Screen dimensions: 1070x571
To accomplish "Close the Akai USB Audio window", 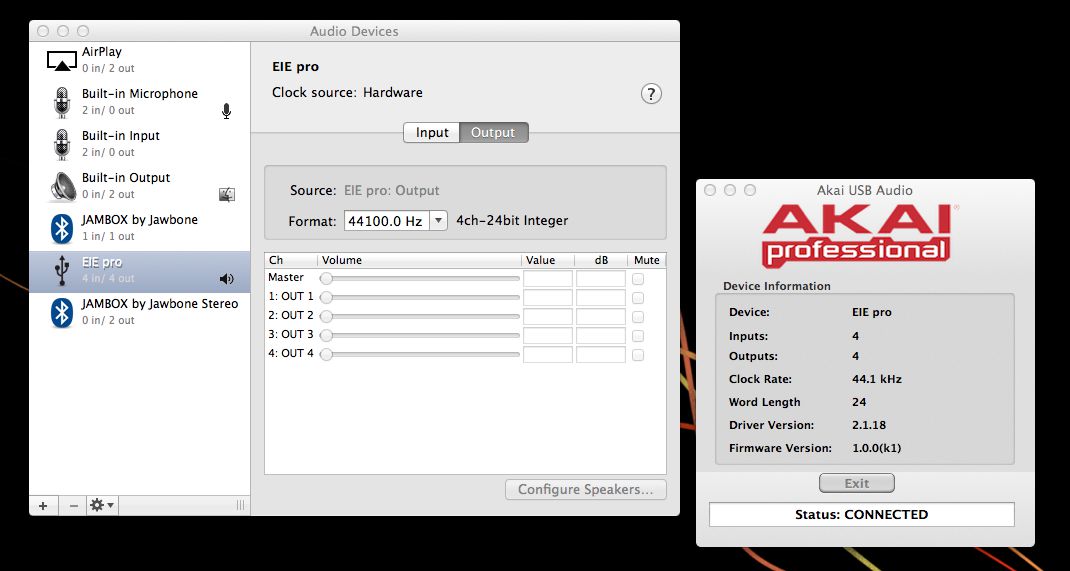I will click(710, 190).
